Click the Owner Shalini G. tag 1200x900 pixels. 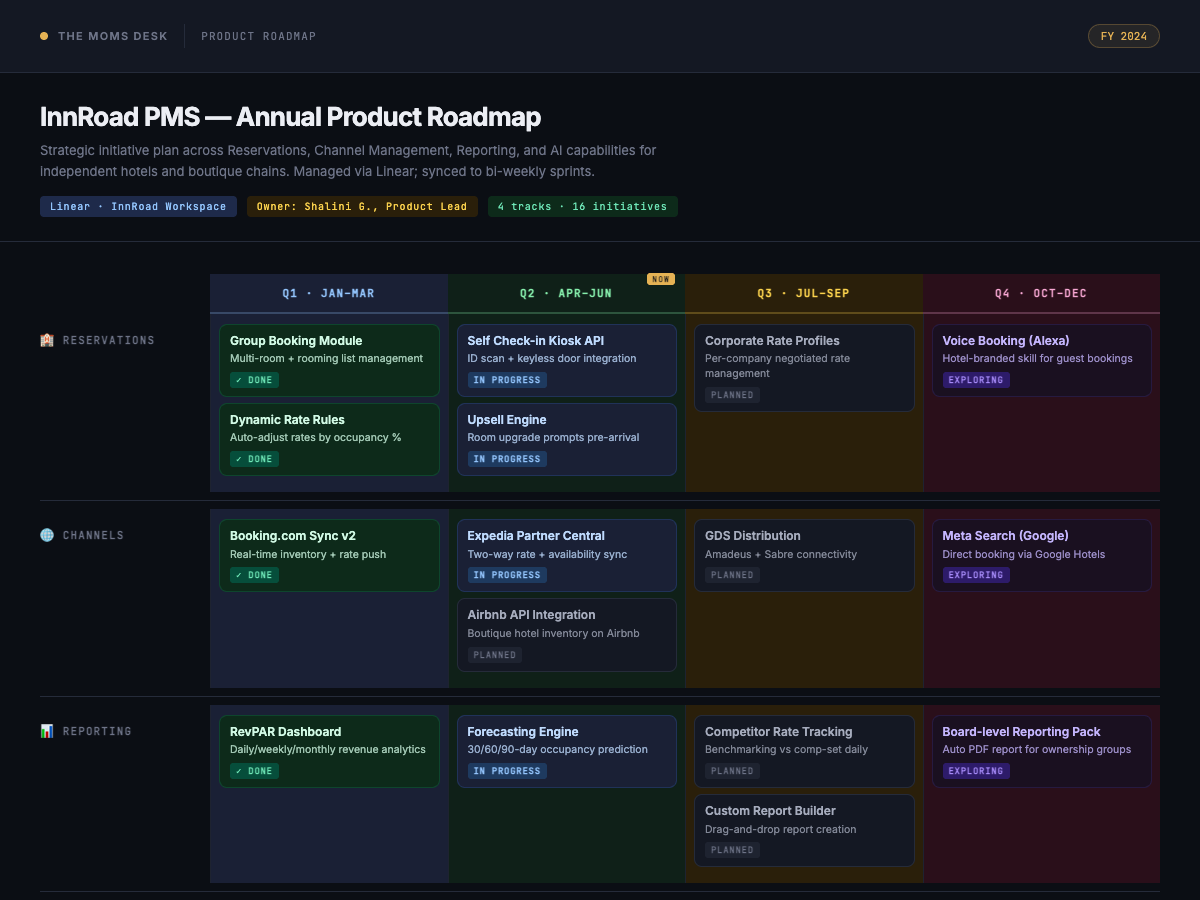pos(362,207)
